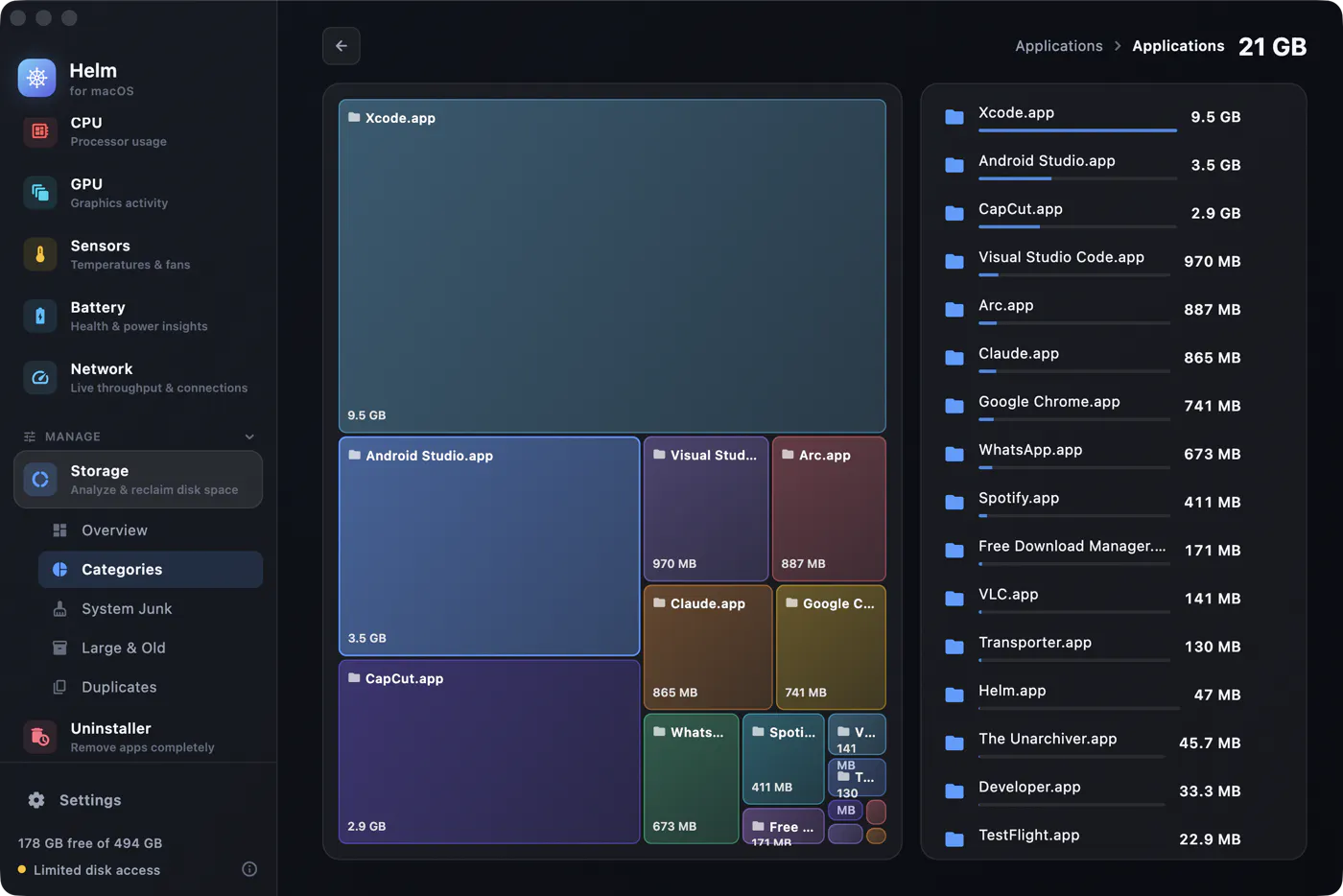The height and width of the screenshot is (896, 1343).
Task: Go back with the arrow button
Action: click(x=342, y=46)
